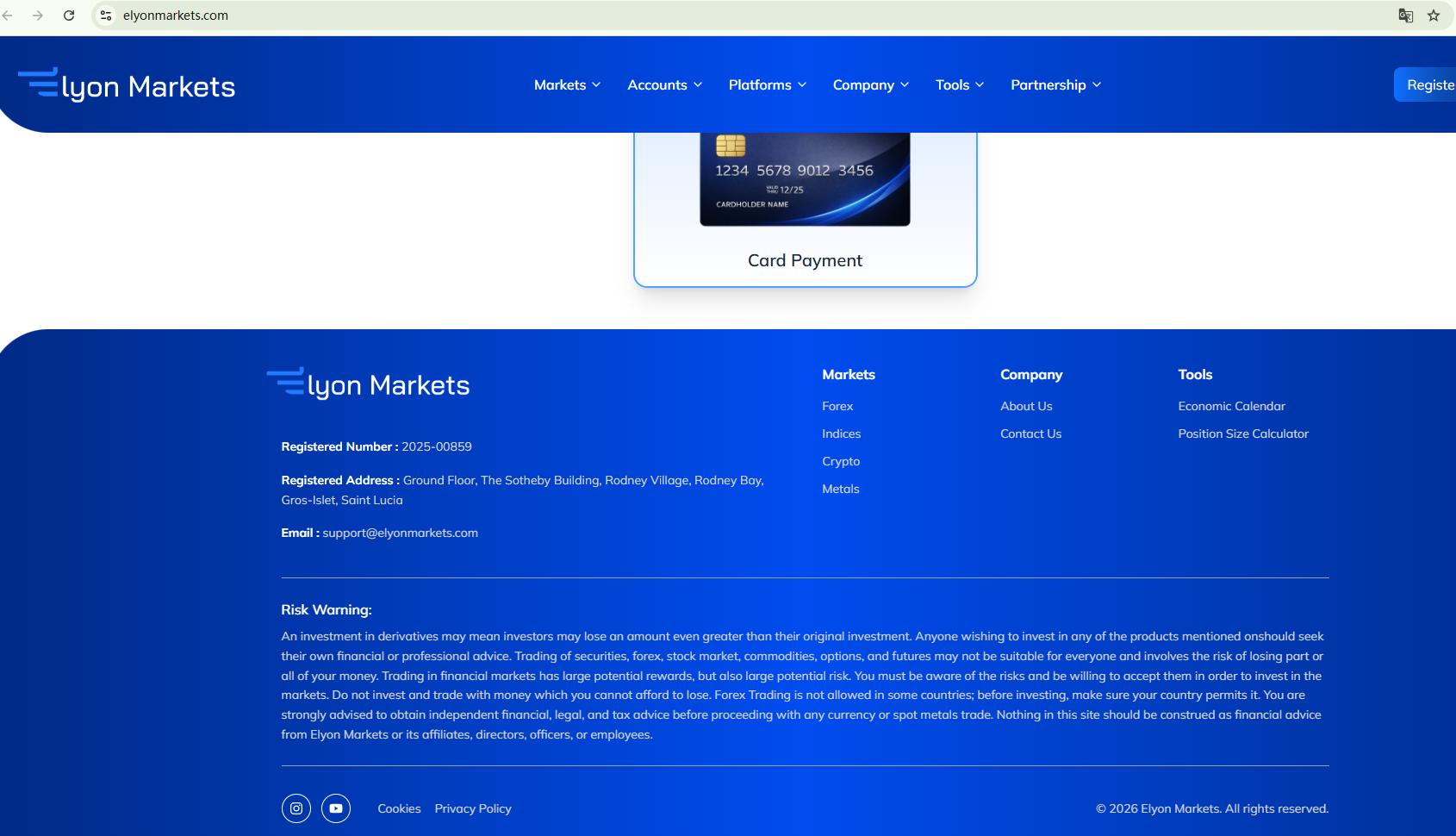Bookmark this page with star icon
Image resolution: width=1456 pixels, height=836 pixels.
point(1434,16)
